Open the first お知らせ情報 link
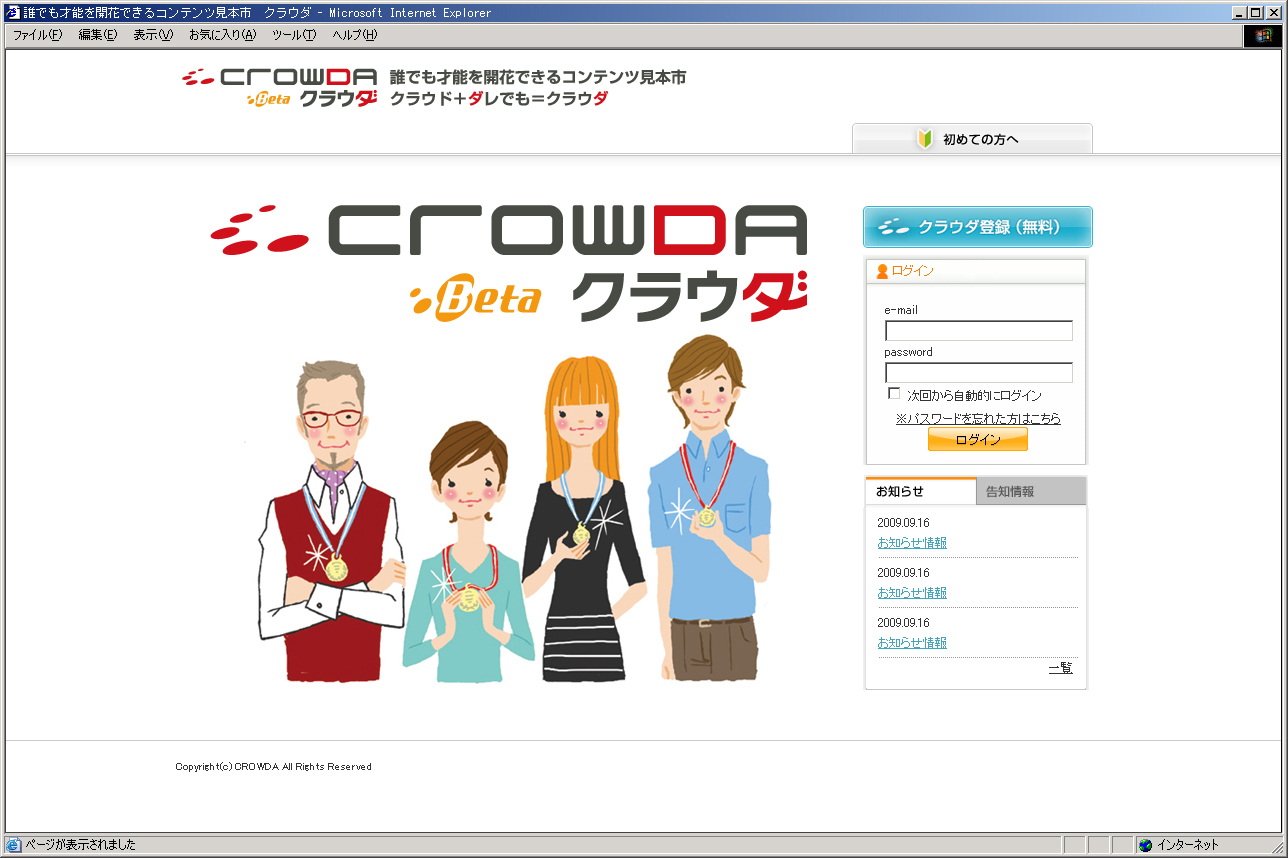 pyautogui.click(x=912, y=543)
